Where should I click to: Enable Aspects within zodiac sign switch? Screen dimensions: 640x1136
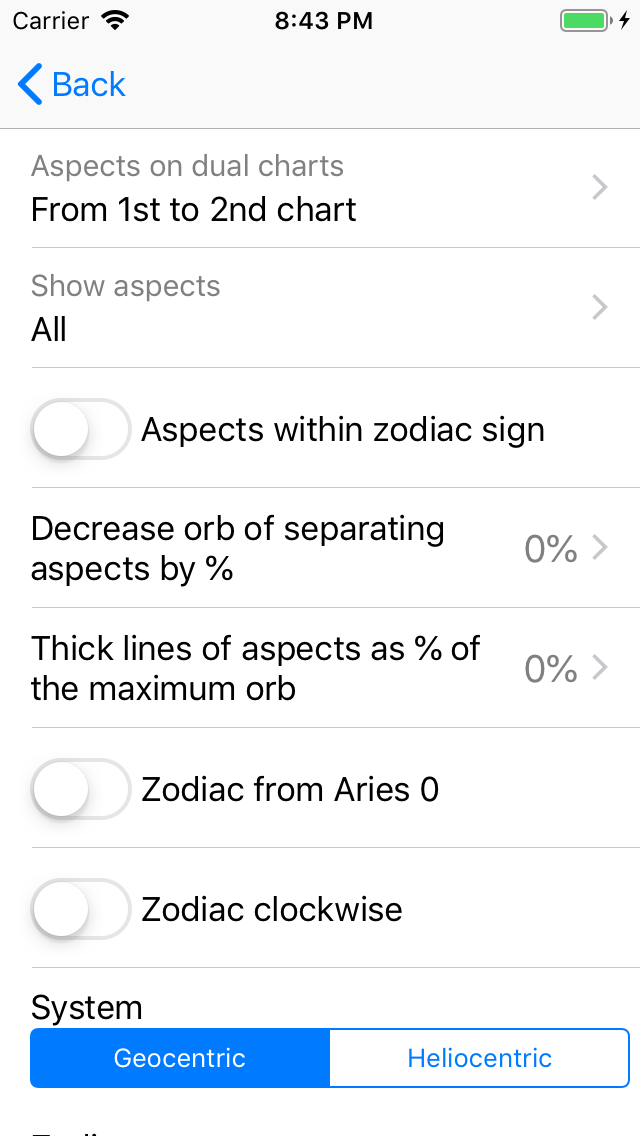(x=81, y=429)
